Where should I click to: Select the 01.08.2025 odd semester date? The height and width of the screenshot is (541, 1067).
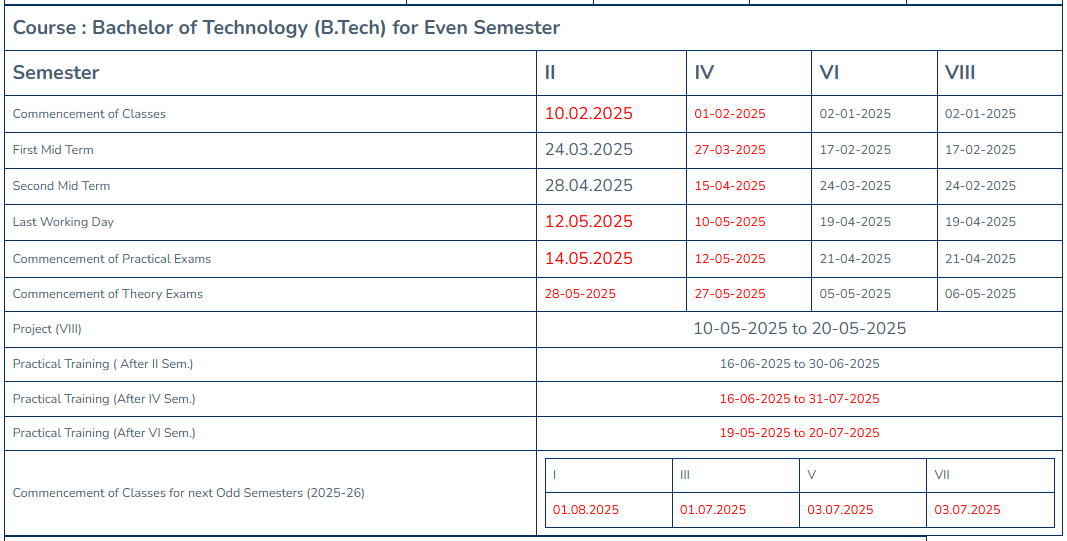point(586,510)
